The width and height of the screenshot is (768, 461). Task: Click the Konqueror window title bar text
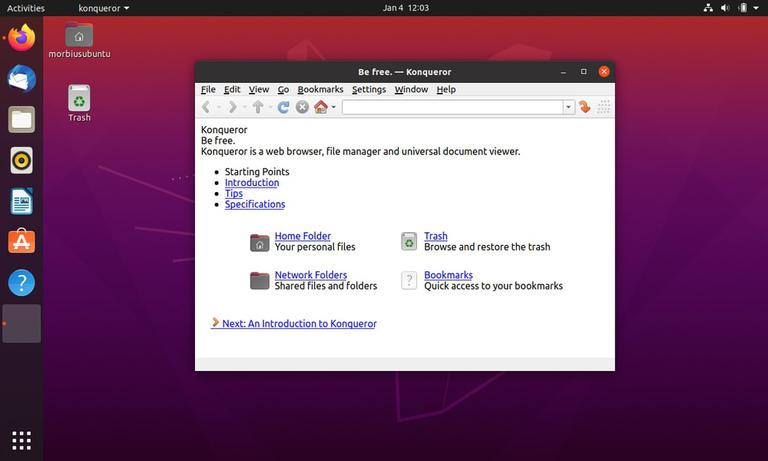click(405, 72)
